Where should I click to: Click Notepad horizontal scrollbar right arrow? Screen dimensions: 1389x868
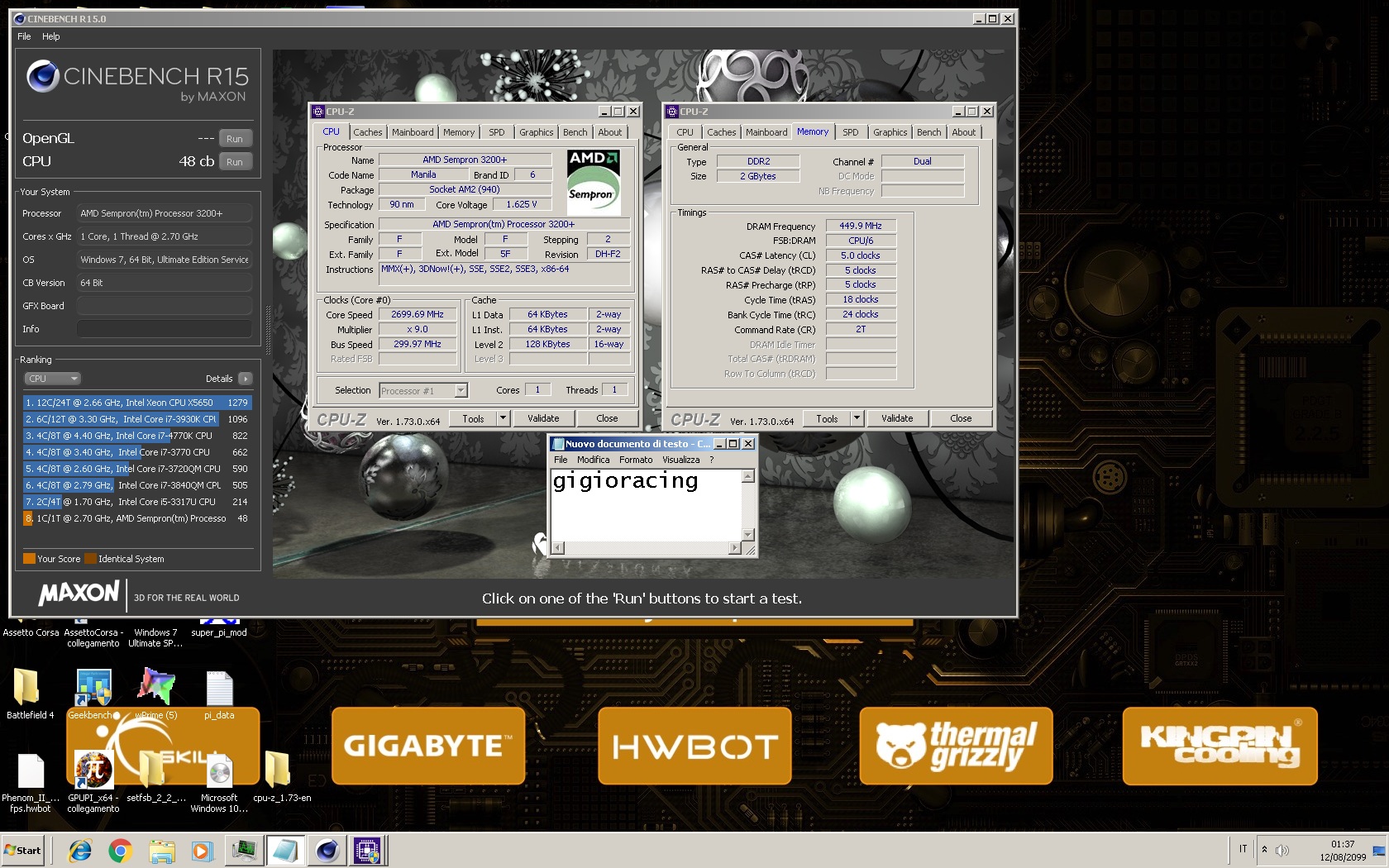click(735, 548)
